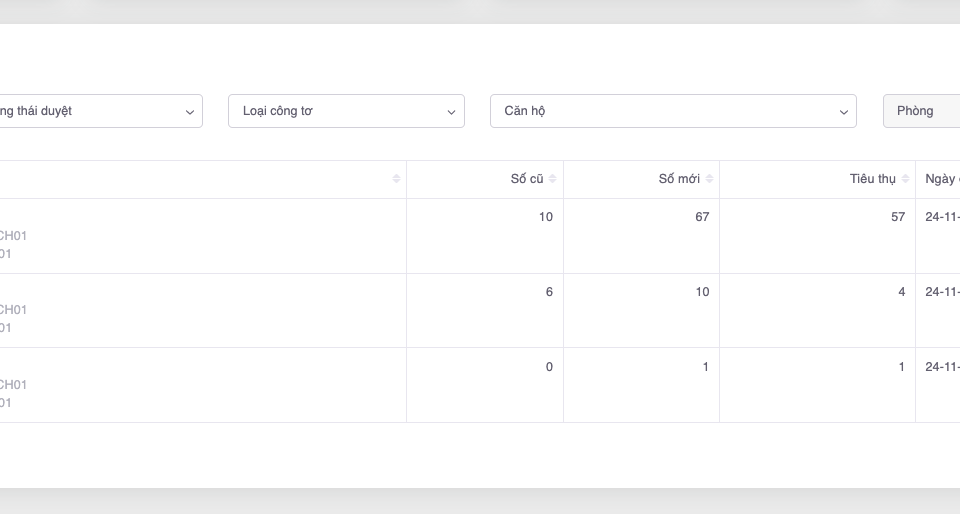Select the Số cũ value 10 in first row

coord(545,217)
